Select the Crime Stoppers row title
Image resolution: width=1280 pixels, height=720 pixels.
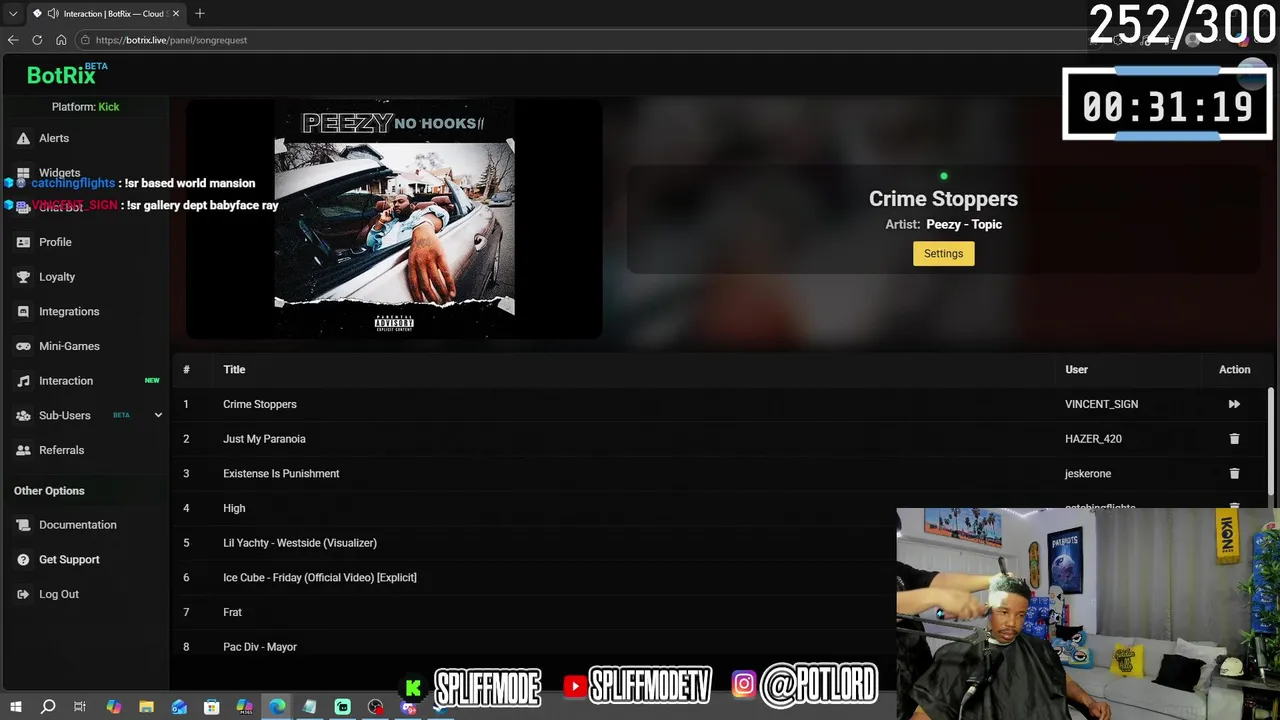(x=260, y=404)
